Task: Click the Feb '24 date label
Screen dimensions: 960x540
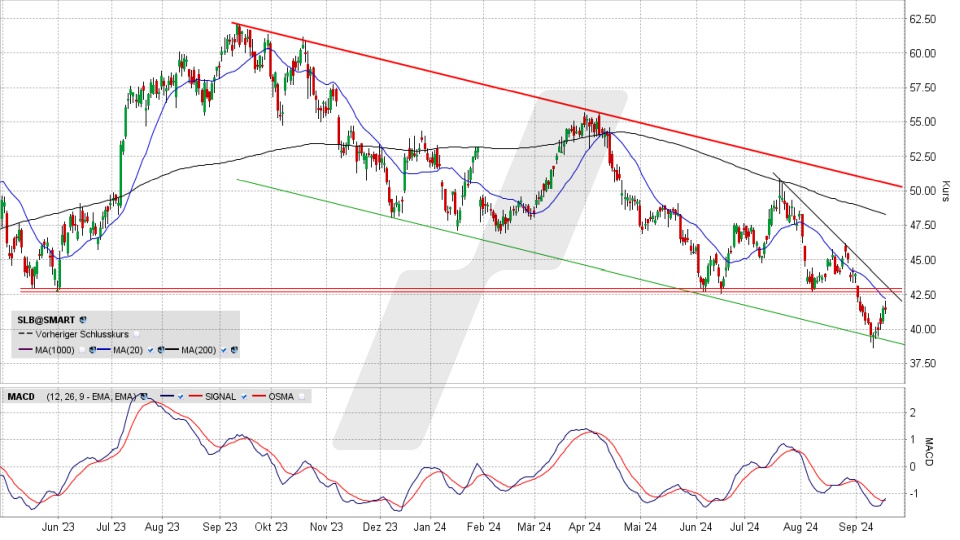Action: point(484,527)
